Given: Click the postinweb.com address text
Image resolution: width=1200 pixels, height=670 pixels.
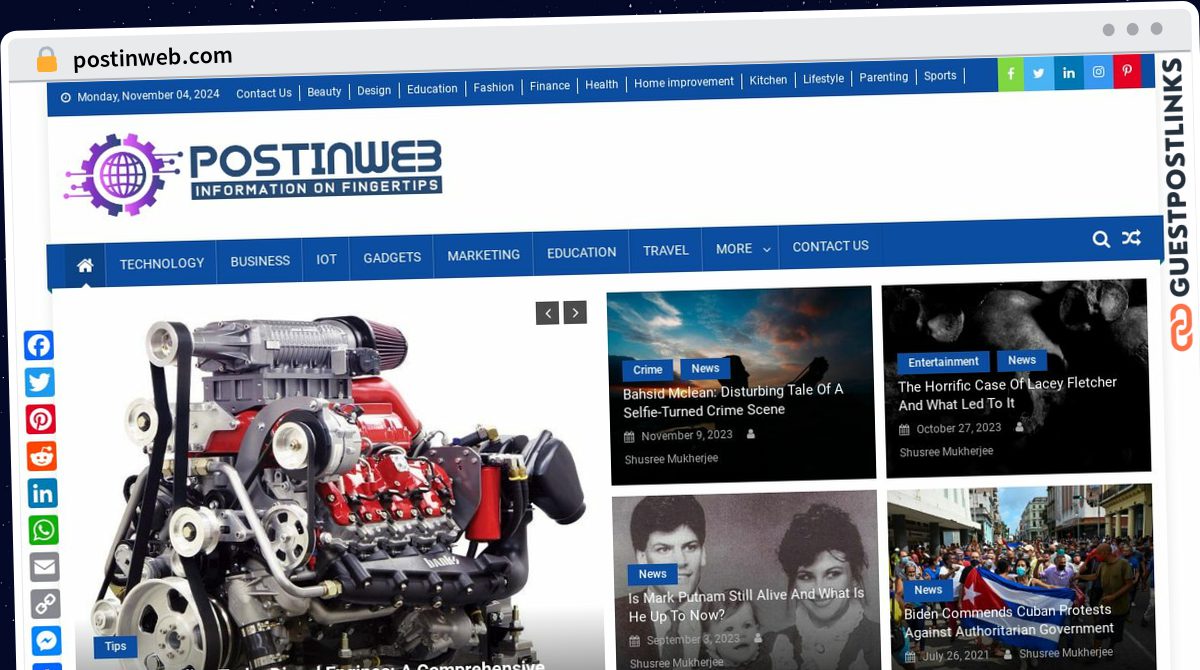Looking at the screenshot, I should coord(152,57).
